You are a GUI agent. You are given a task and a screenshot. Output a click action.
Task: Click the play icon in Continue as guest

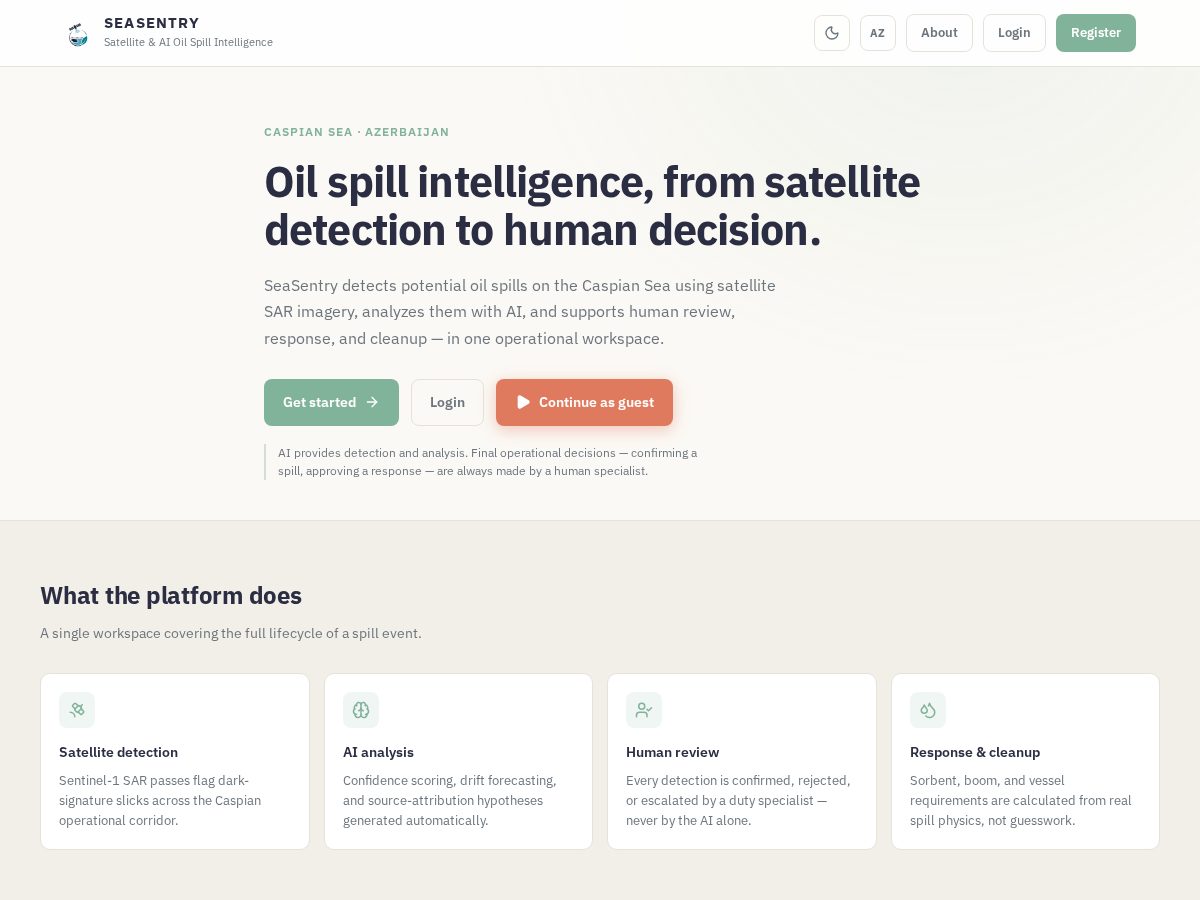523,402
